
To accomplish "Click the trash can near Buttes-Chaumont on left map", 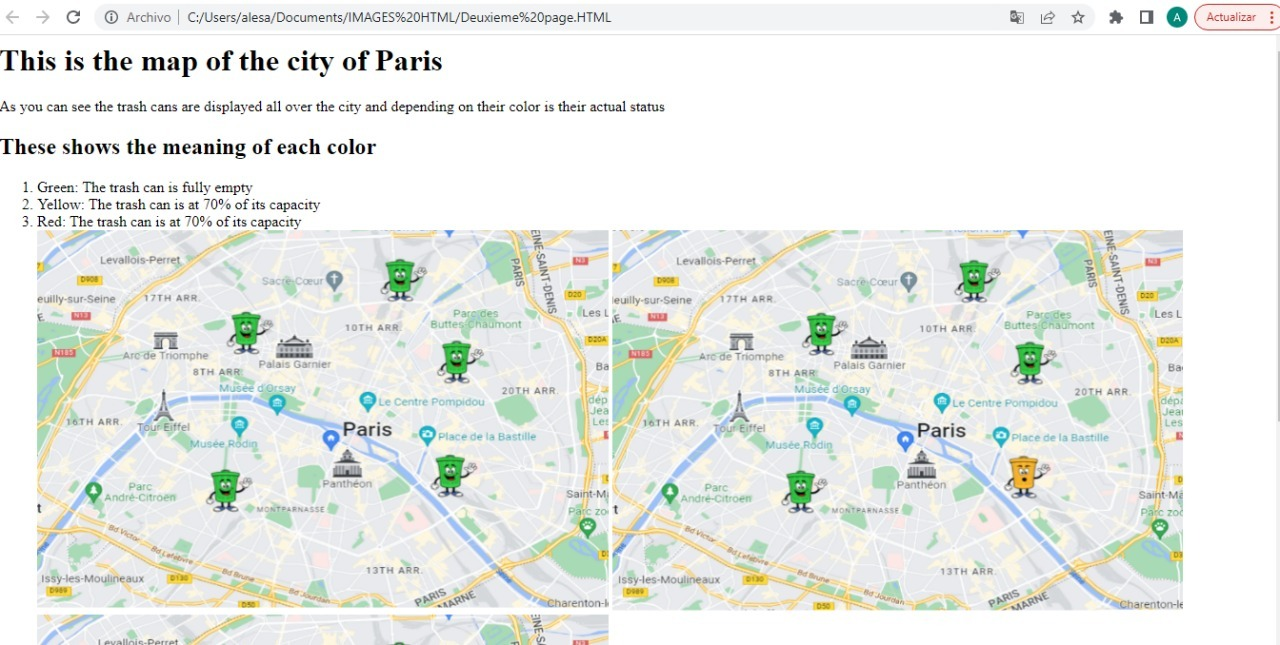I will (457, 361).
